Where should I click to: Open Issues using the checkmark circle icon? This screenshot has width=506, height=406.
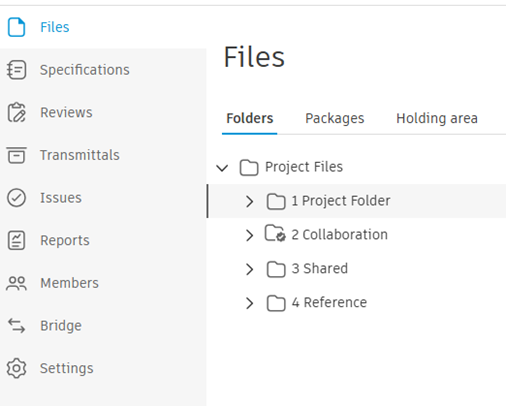tap(16, 198)
